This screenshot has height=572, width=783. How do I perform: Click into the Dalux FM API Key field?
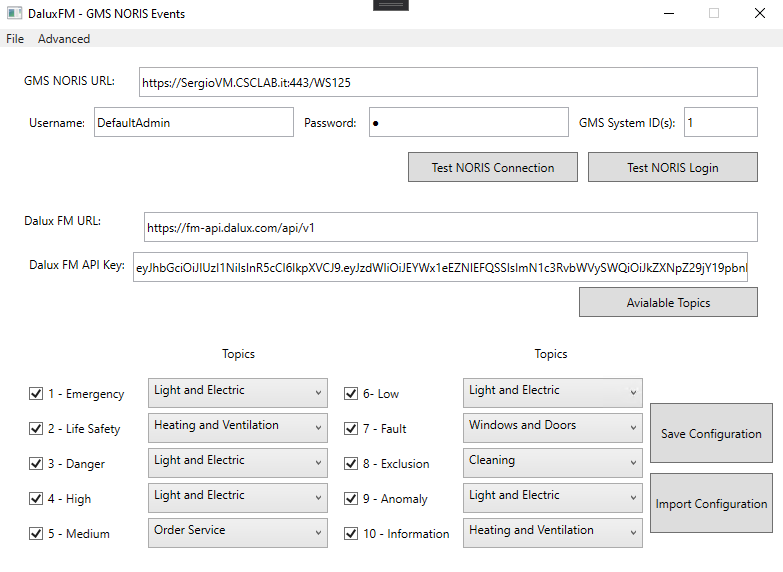[440, 268]
